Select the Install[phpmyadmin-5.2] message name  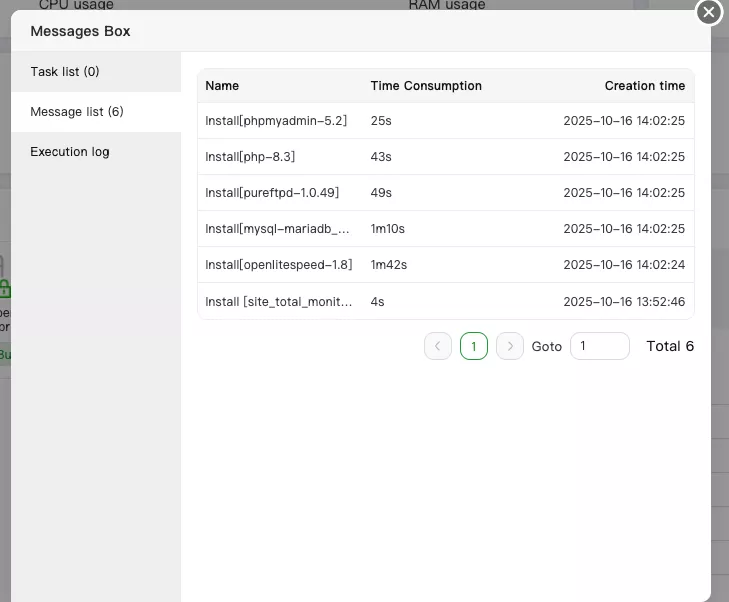pos(276,121)
